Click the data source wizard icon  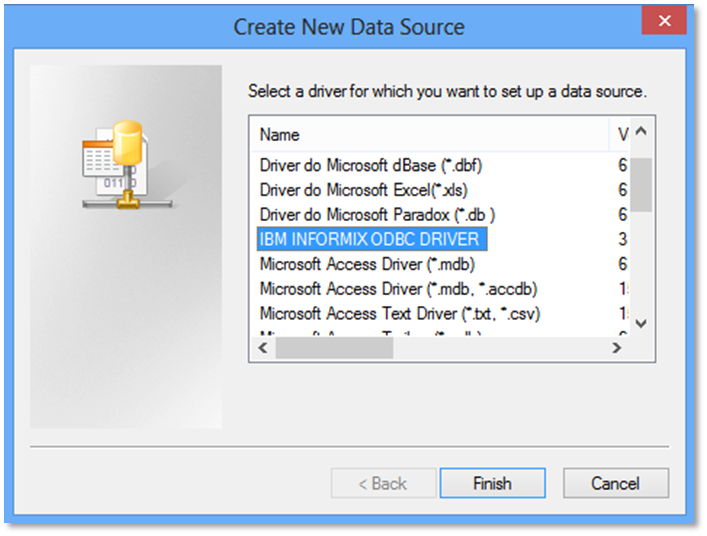pyautogui.click(x=127, y=165)
